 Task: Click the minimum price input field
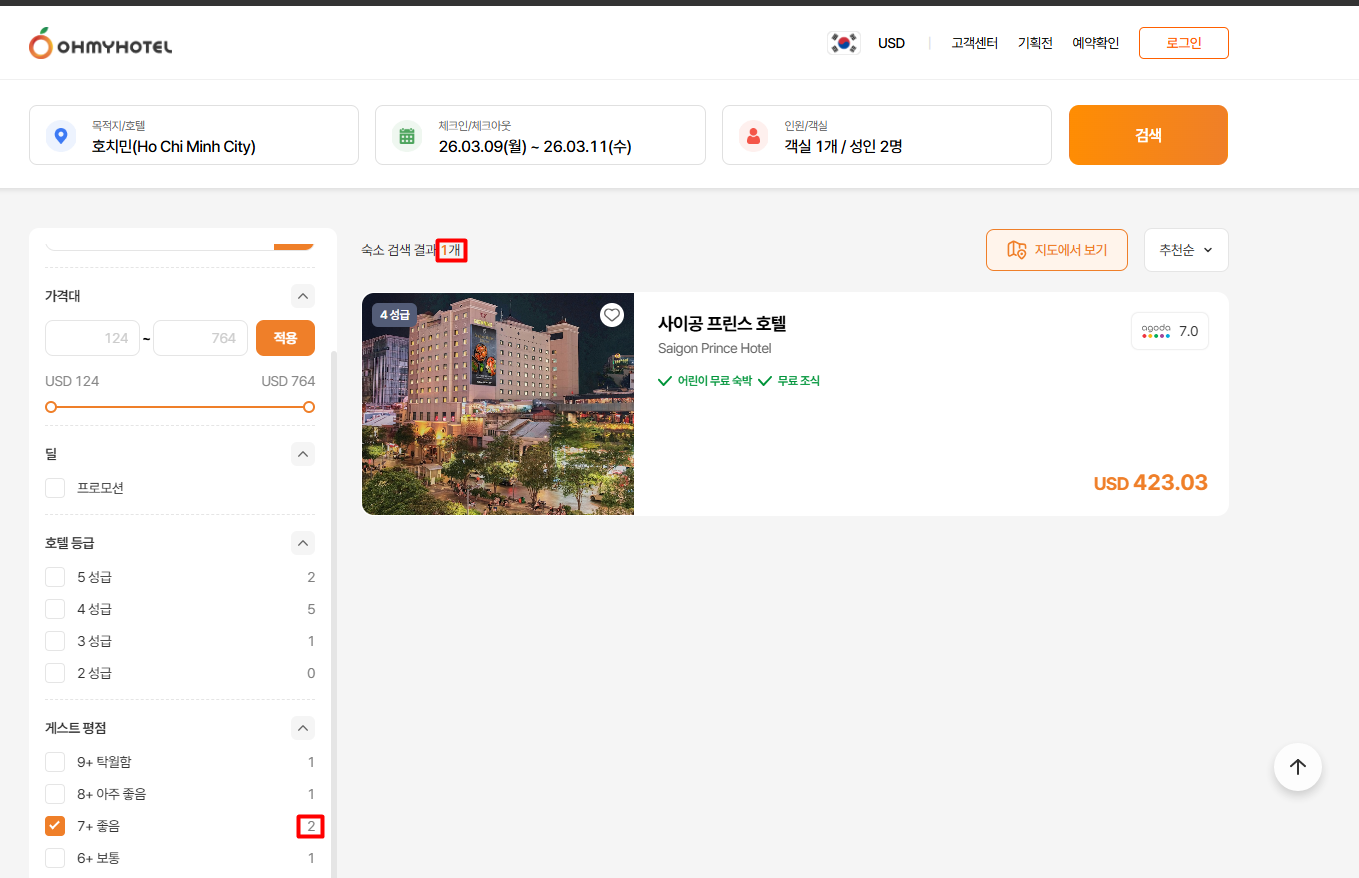[x=92, y=338]
